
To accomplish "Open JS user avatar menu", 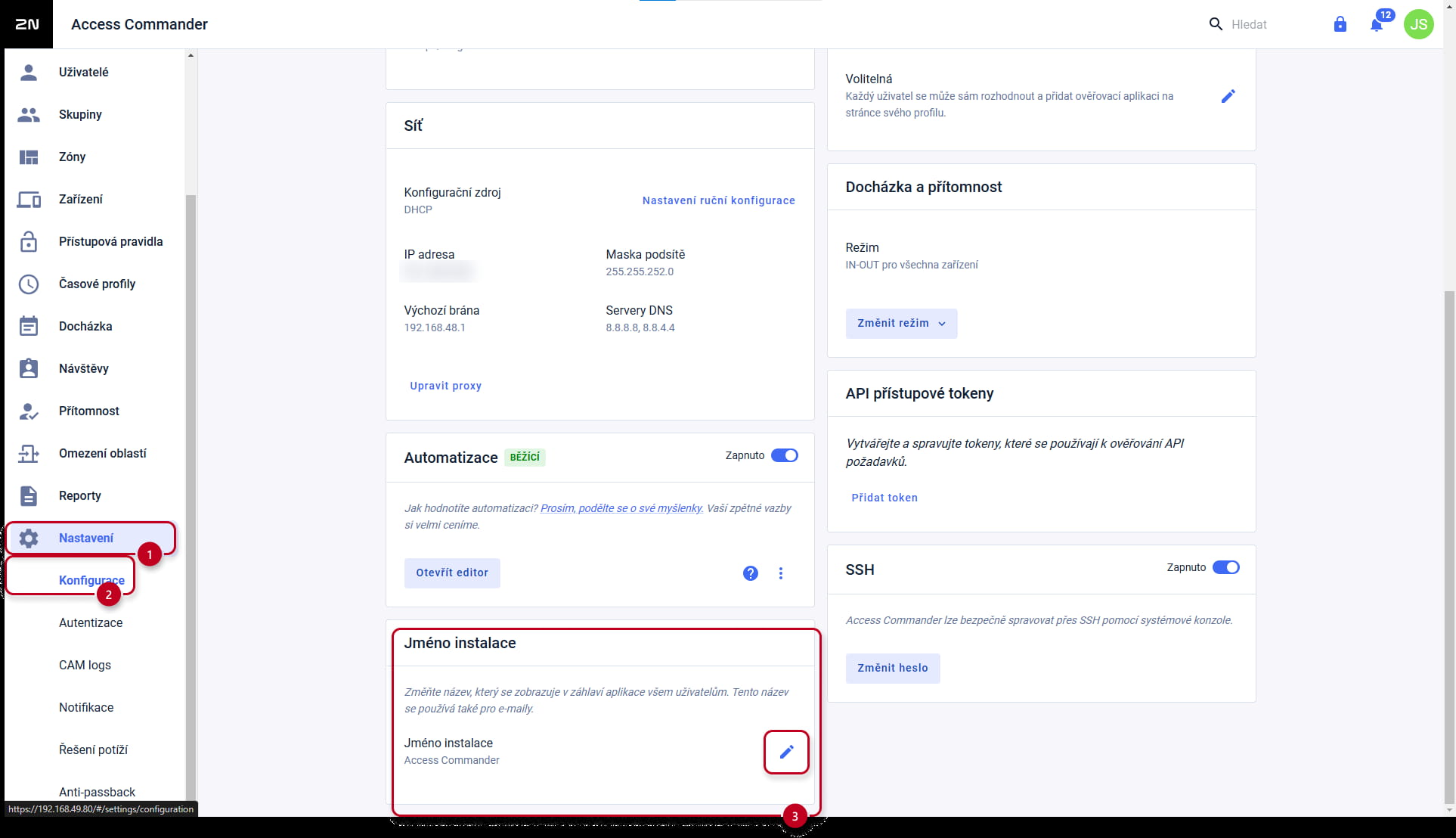I will [1419, 24].
